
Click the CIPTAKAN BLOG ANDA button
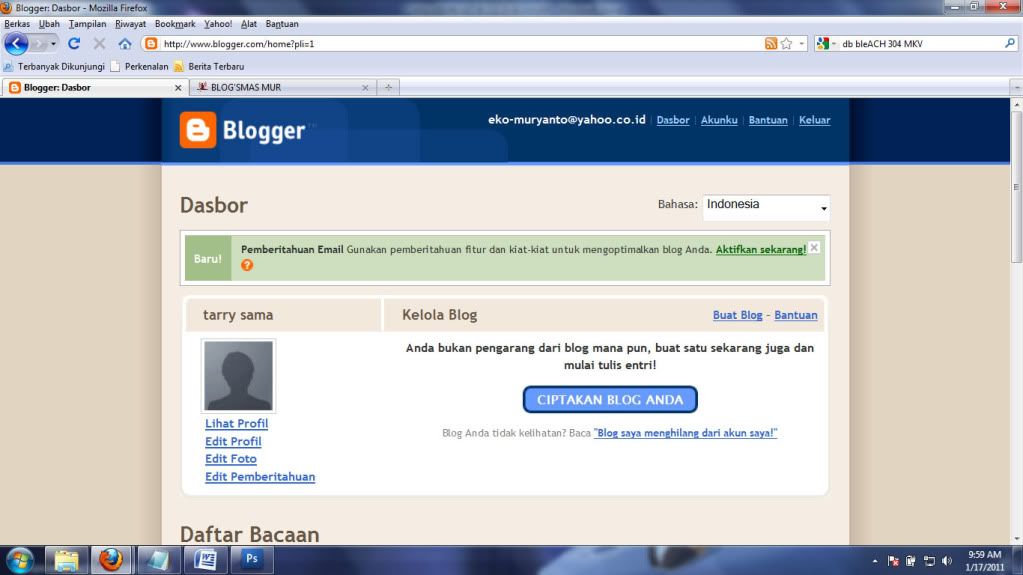tap(610, 399)
